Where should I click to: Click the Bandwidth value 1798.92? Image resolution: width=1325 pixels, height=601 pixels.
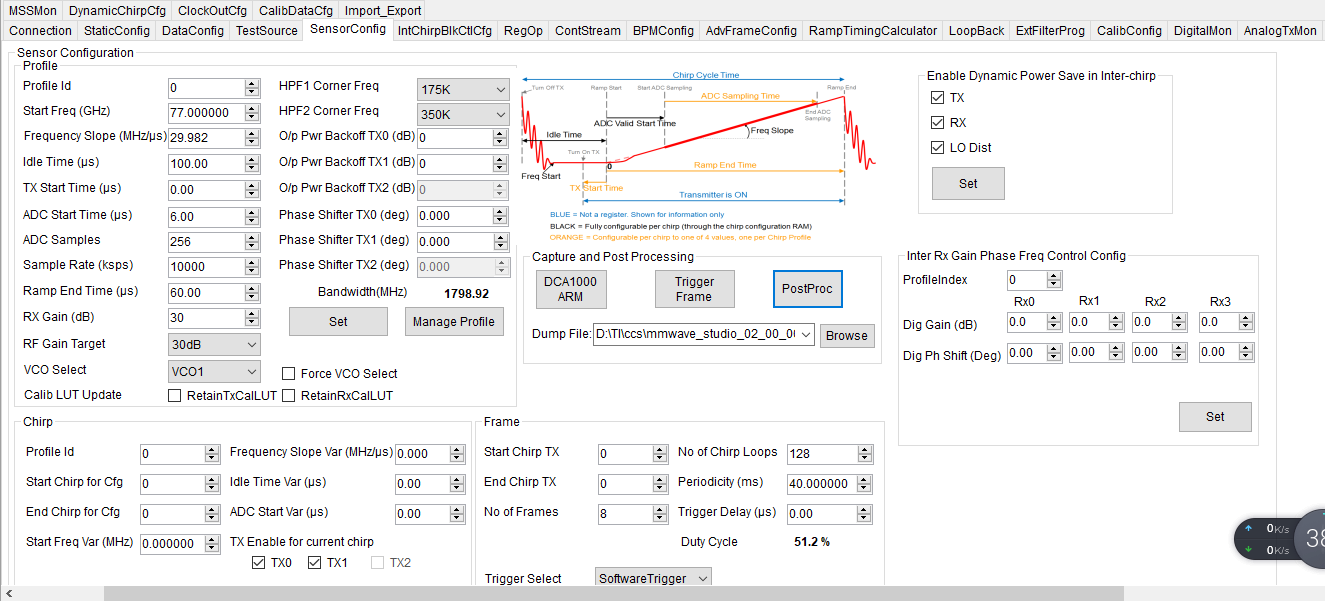pos(466,294)
